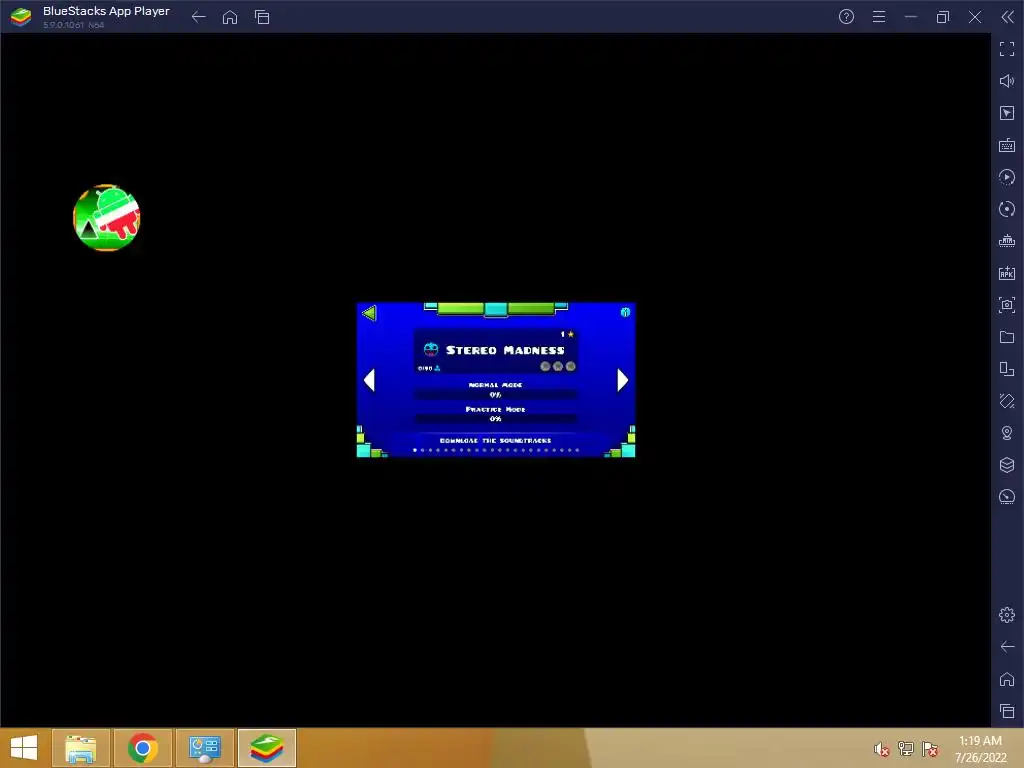This screenshot has width=1024, height=768.
Task: Open the set location pin icon
Action: [1006, 433]
